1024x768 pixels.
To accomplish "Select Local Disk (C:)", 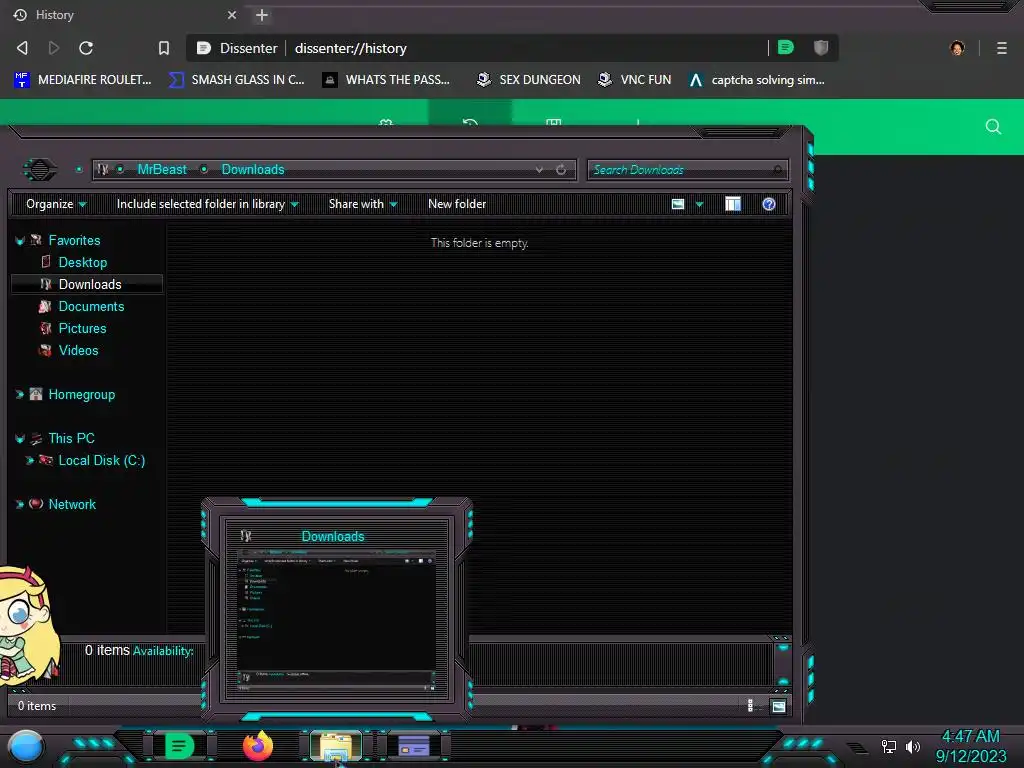I will [102, 460].
